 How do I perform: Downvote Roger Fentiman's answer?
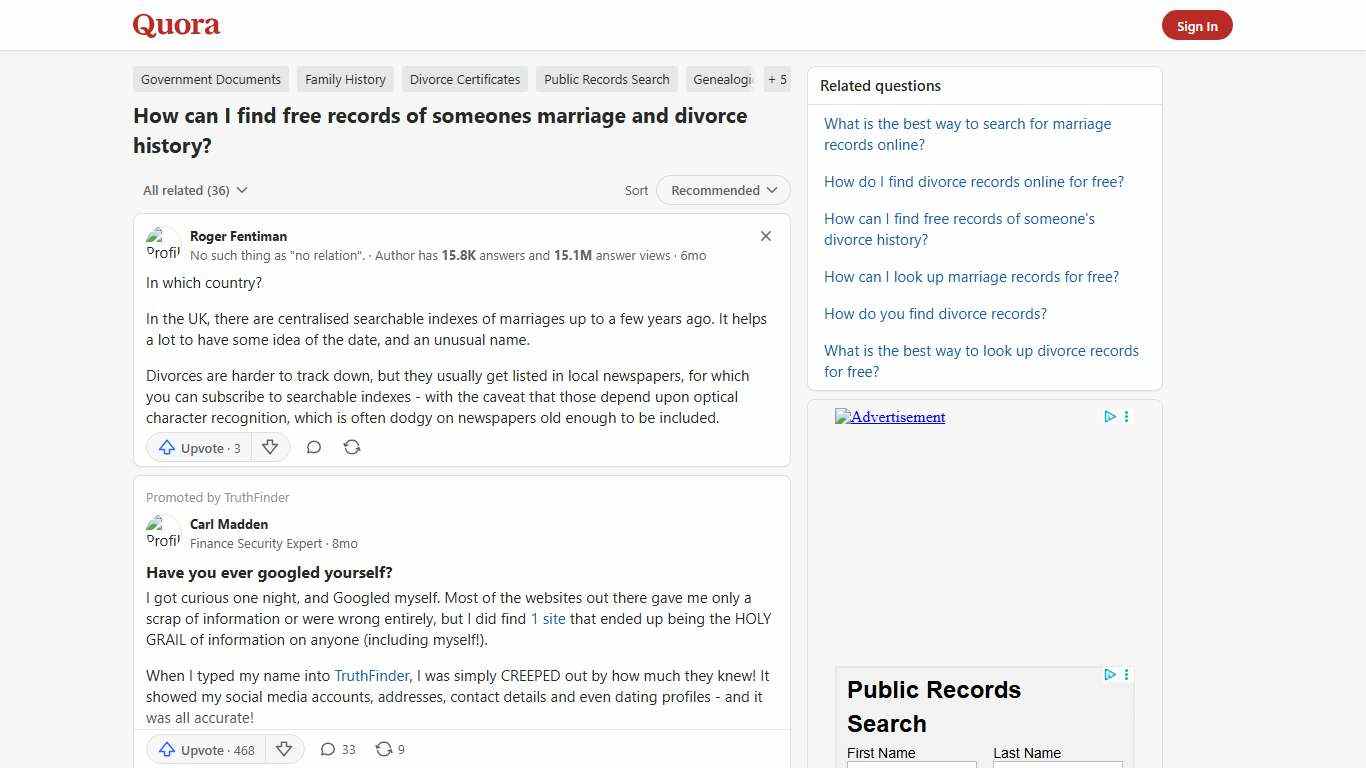[270, 447]
